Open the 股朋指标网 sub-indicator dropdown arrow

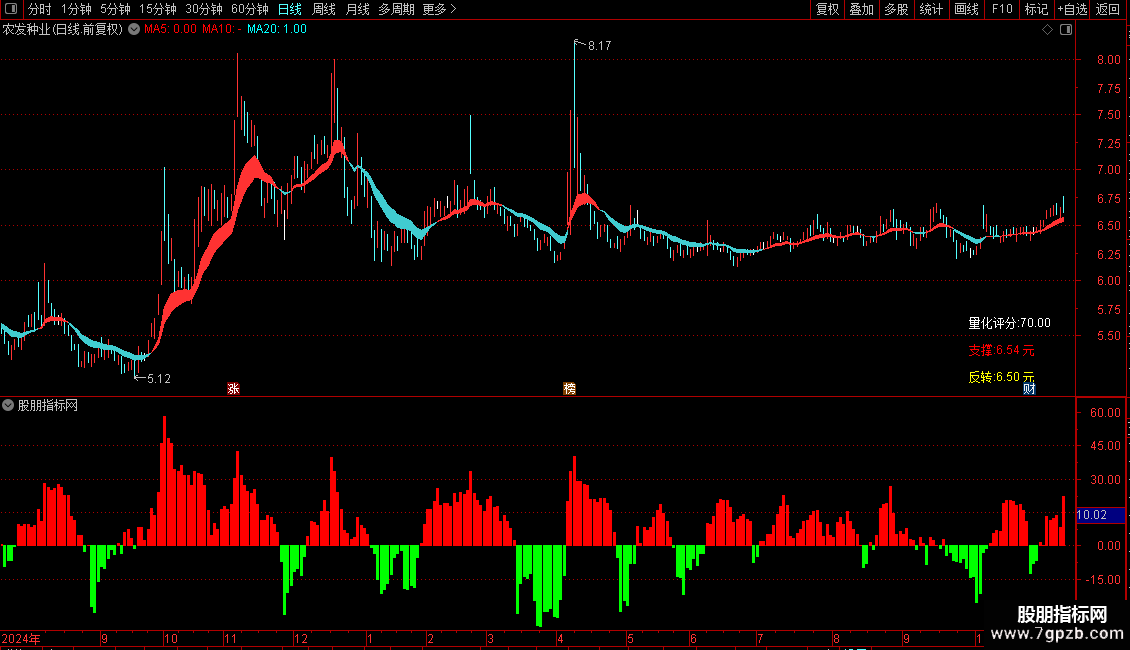pyautogui.click(x=8, y=406)
